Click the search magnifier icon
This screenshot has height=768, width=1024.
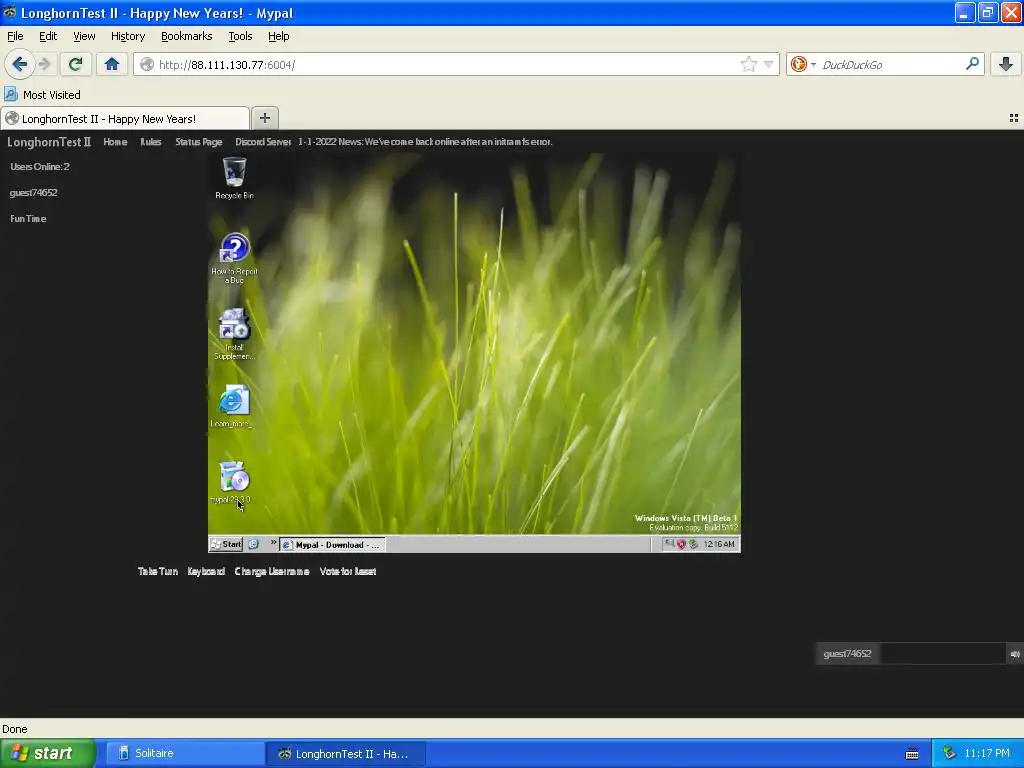click(x=972, y=64)
